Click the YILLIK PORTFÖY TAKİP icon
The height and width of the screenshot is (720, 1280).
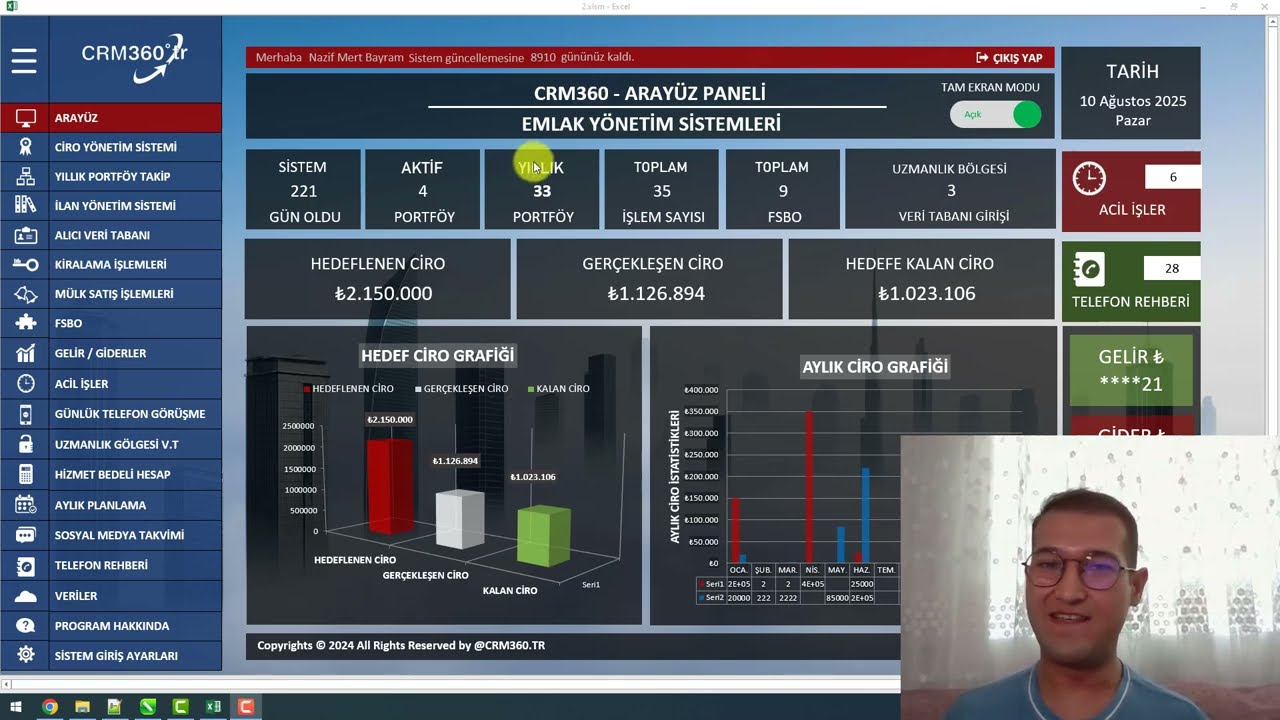pos(26,177)
